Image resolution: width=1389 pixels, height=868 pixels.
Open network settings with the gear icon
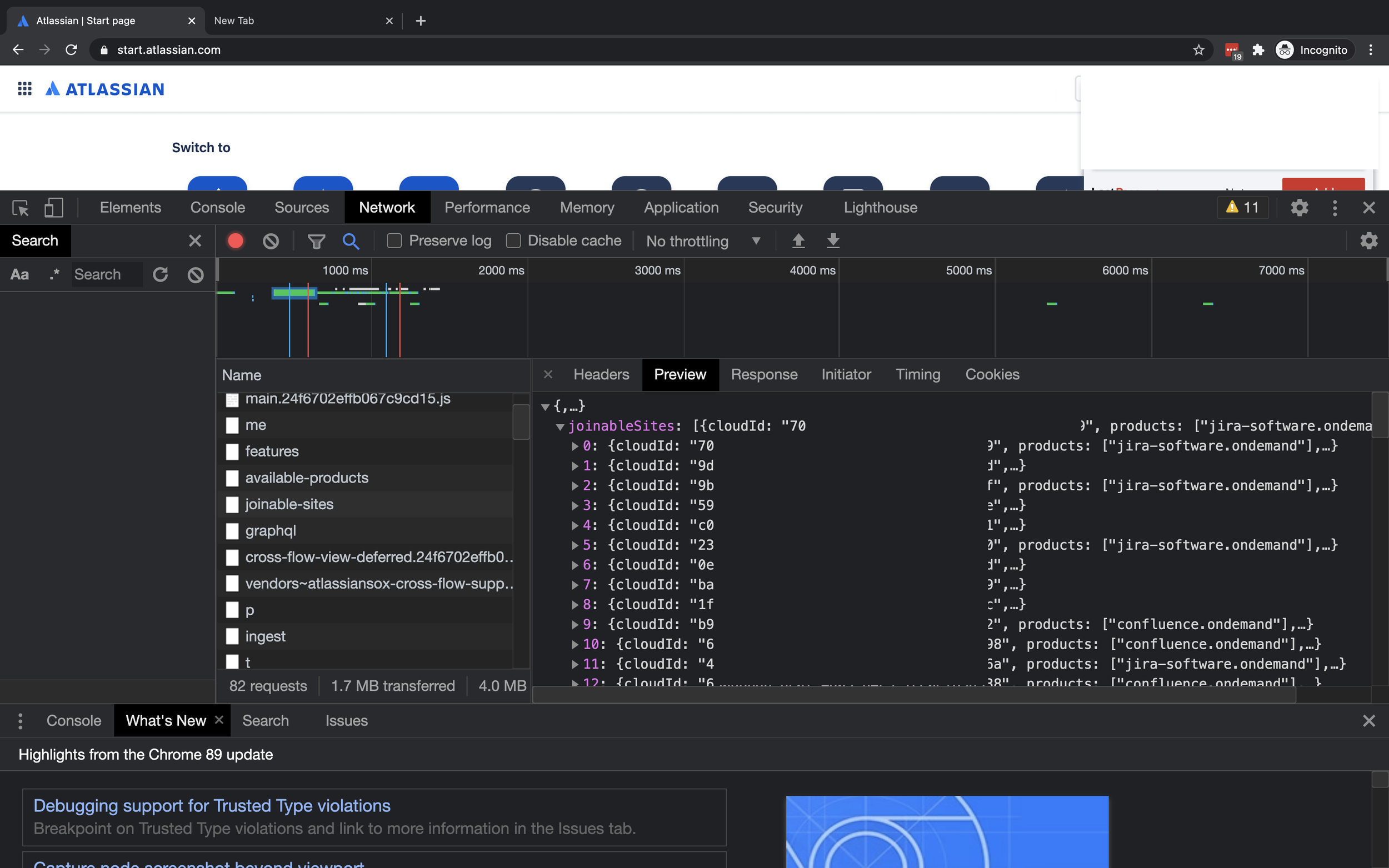[x=1369, y=240]
